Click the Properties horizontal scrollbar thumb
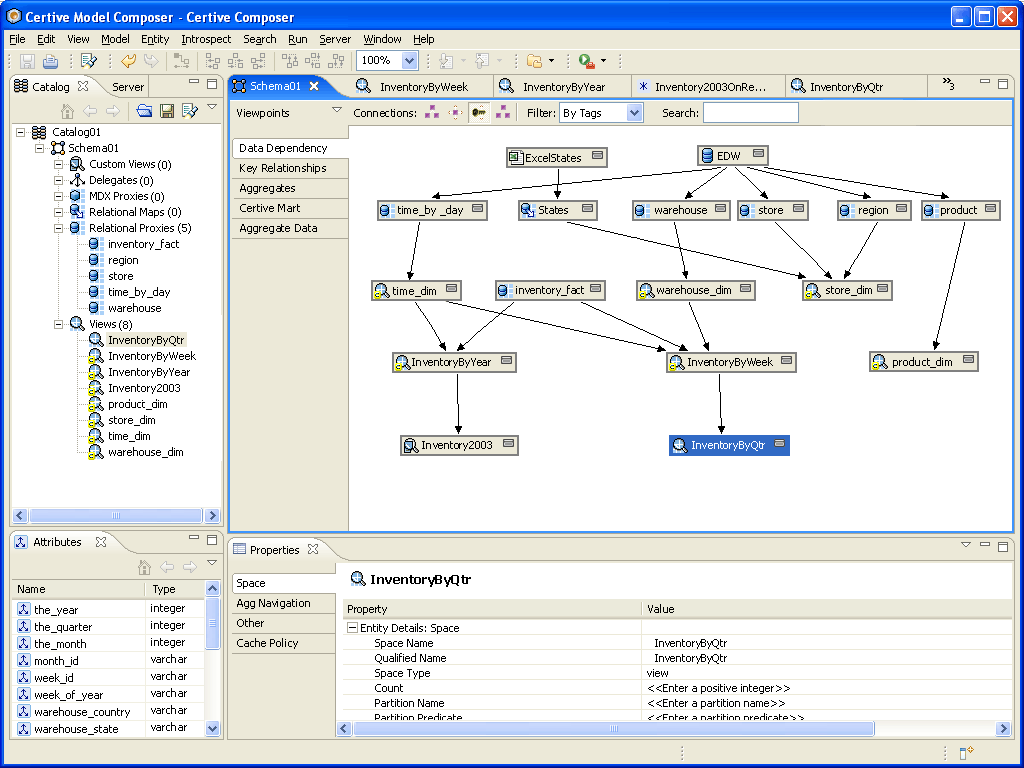Viewport: 1024px width, 768px height. coord(613,728)
